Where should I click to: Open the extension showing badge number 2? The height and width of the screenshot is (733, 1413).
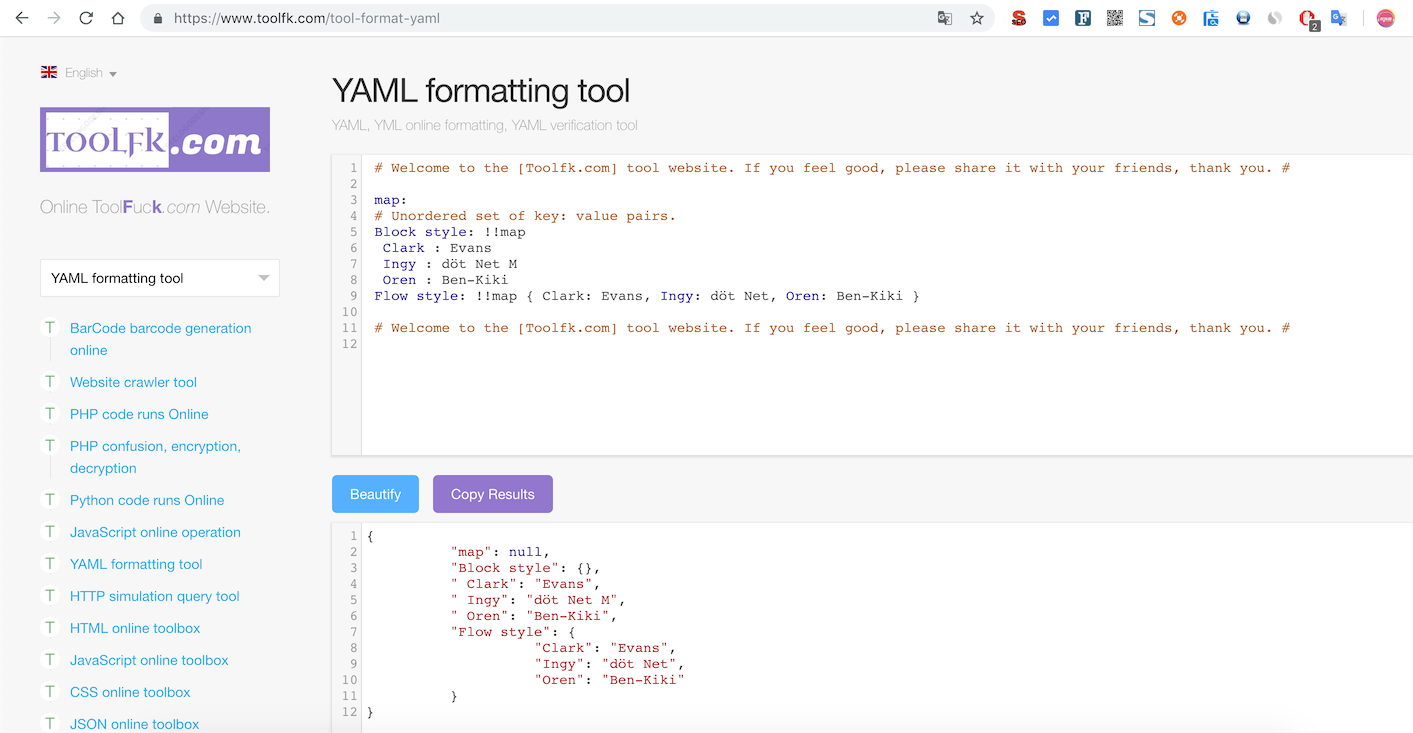1307,18
